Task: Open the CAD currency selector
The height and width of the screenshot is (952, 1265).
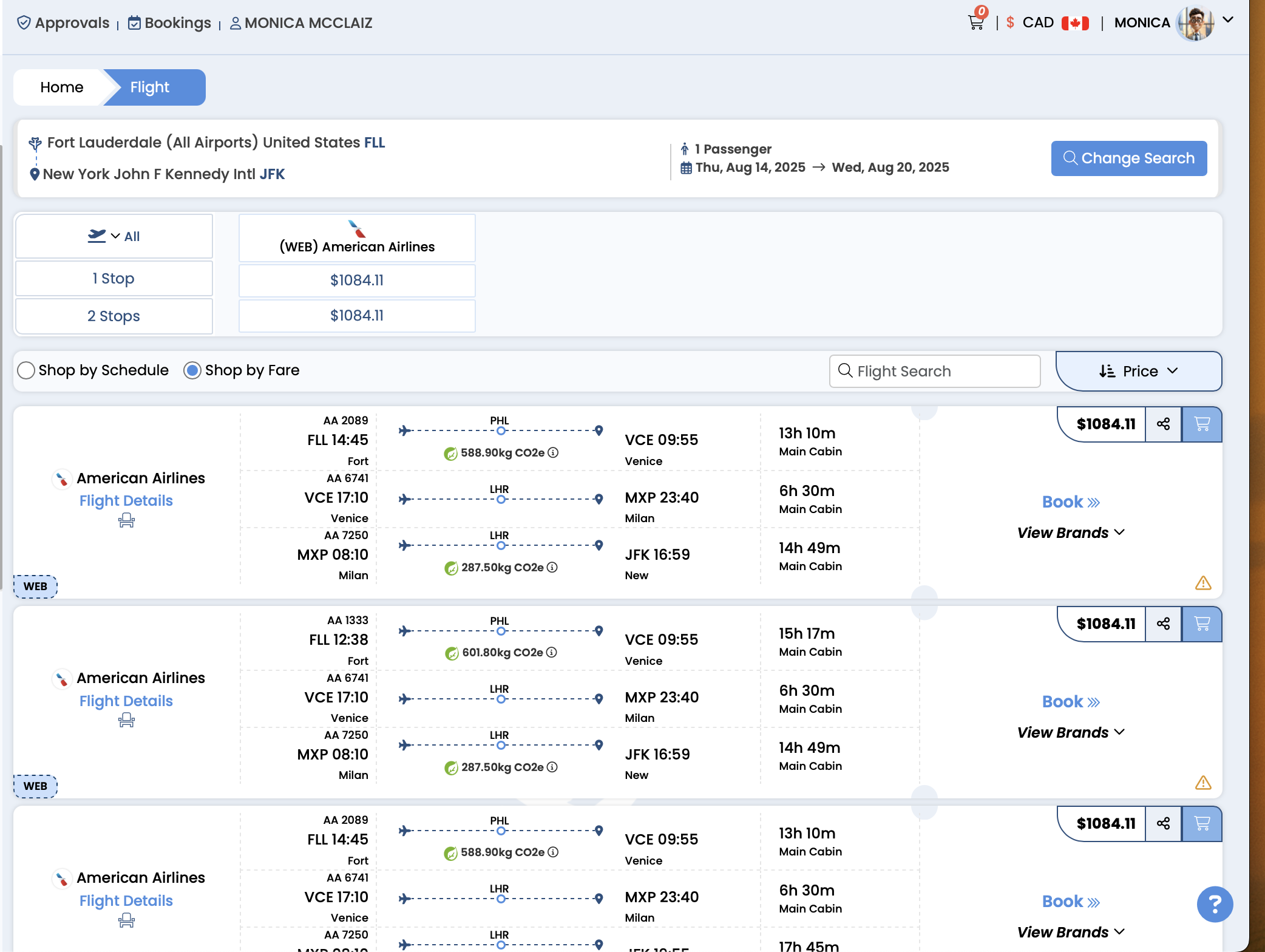Action: point(1038,23)
